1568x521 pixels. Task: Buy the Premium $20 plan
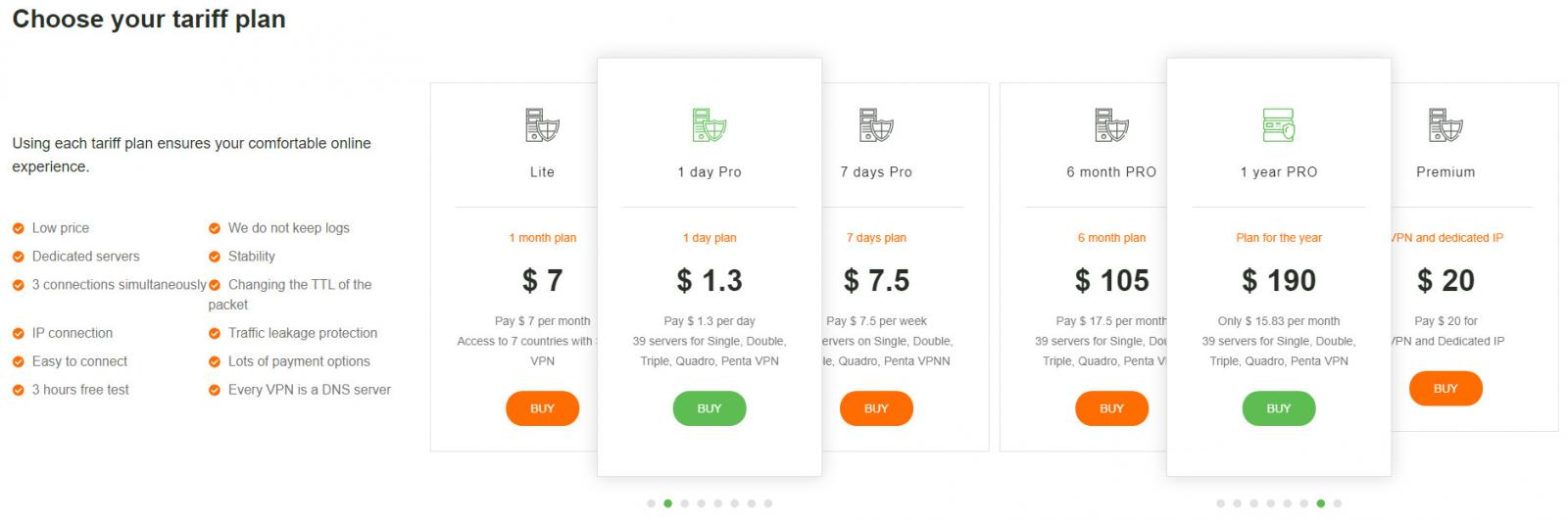coord(1445,389)
